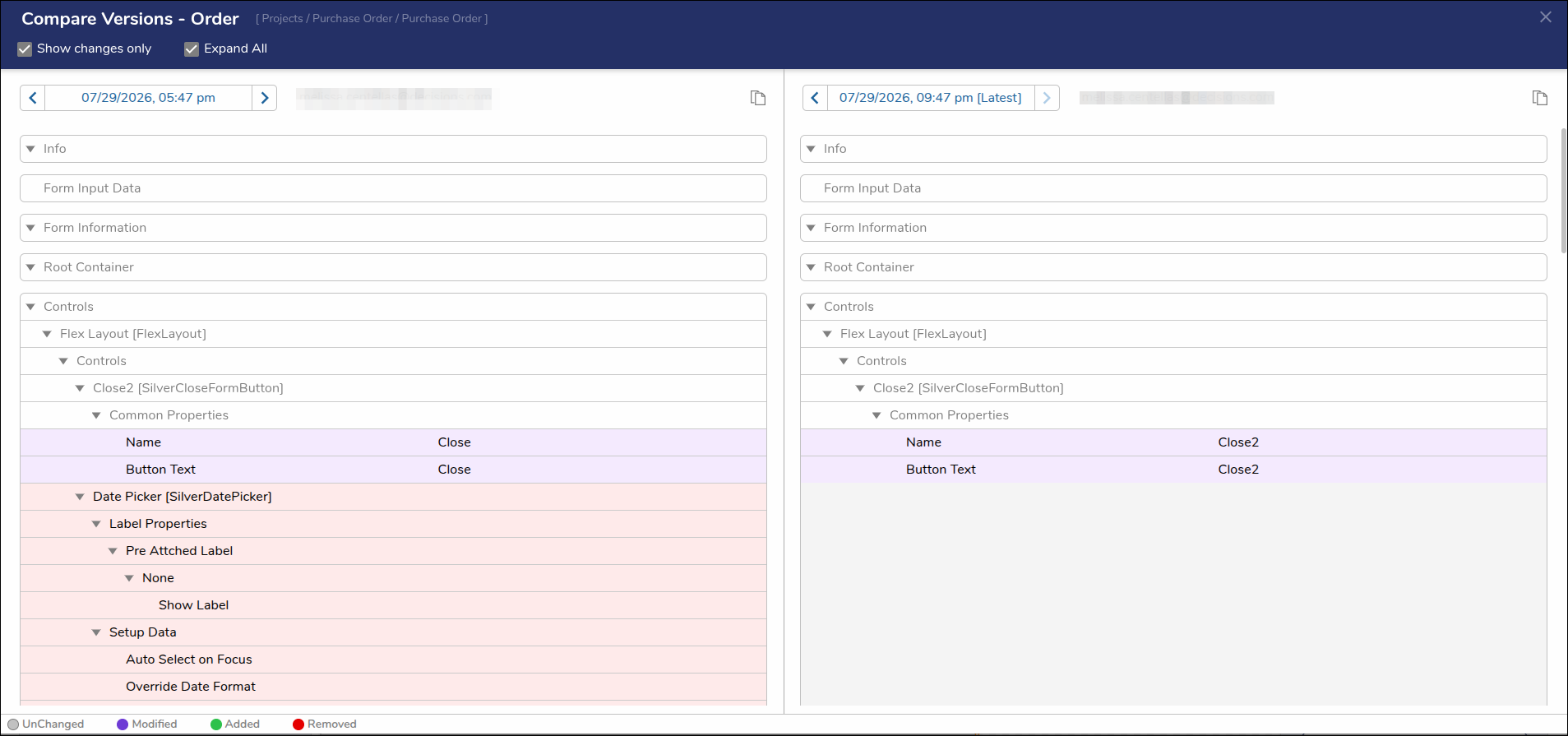
Task: Click the left pane previous version arrow
Action: 33,98
